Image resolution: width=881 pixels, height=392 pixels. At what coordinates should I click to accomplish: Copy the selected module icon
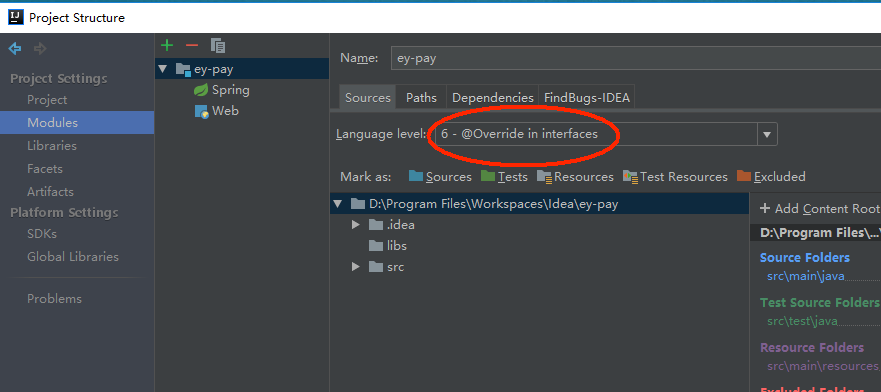[x=217, y=45]
